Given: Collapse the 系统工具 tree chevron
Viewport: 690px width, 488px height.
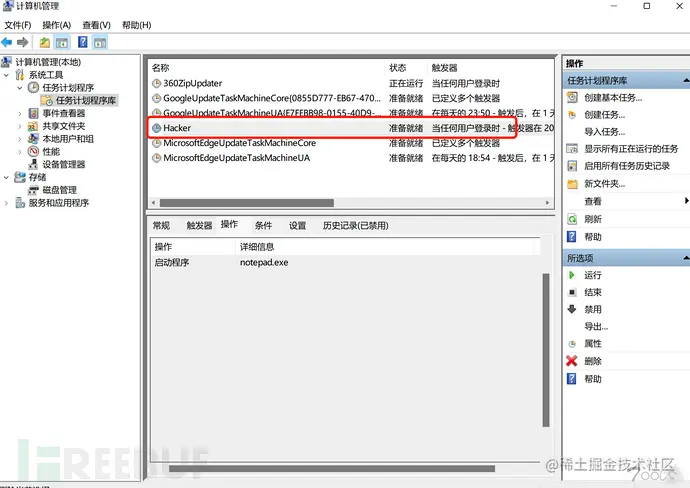Looking at the screenshot, I should pyautogui.click(x=6, y=75).
